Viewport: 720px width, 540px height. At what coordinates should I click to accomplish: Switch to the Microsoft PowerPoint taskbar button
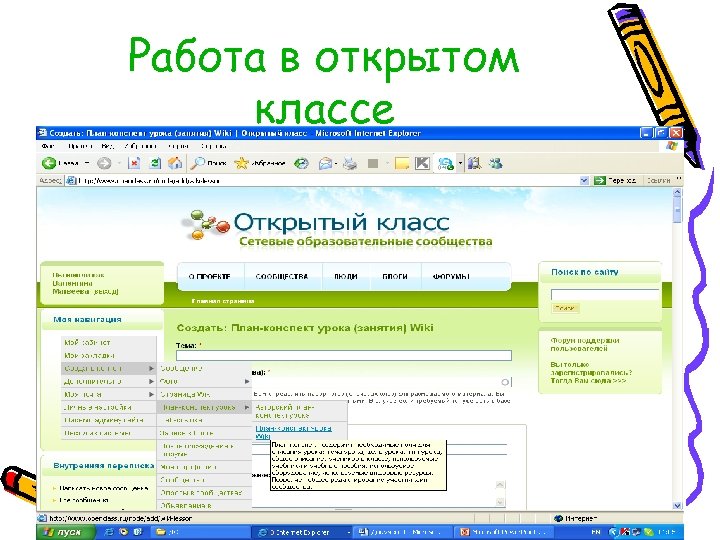[505, 532]
